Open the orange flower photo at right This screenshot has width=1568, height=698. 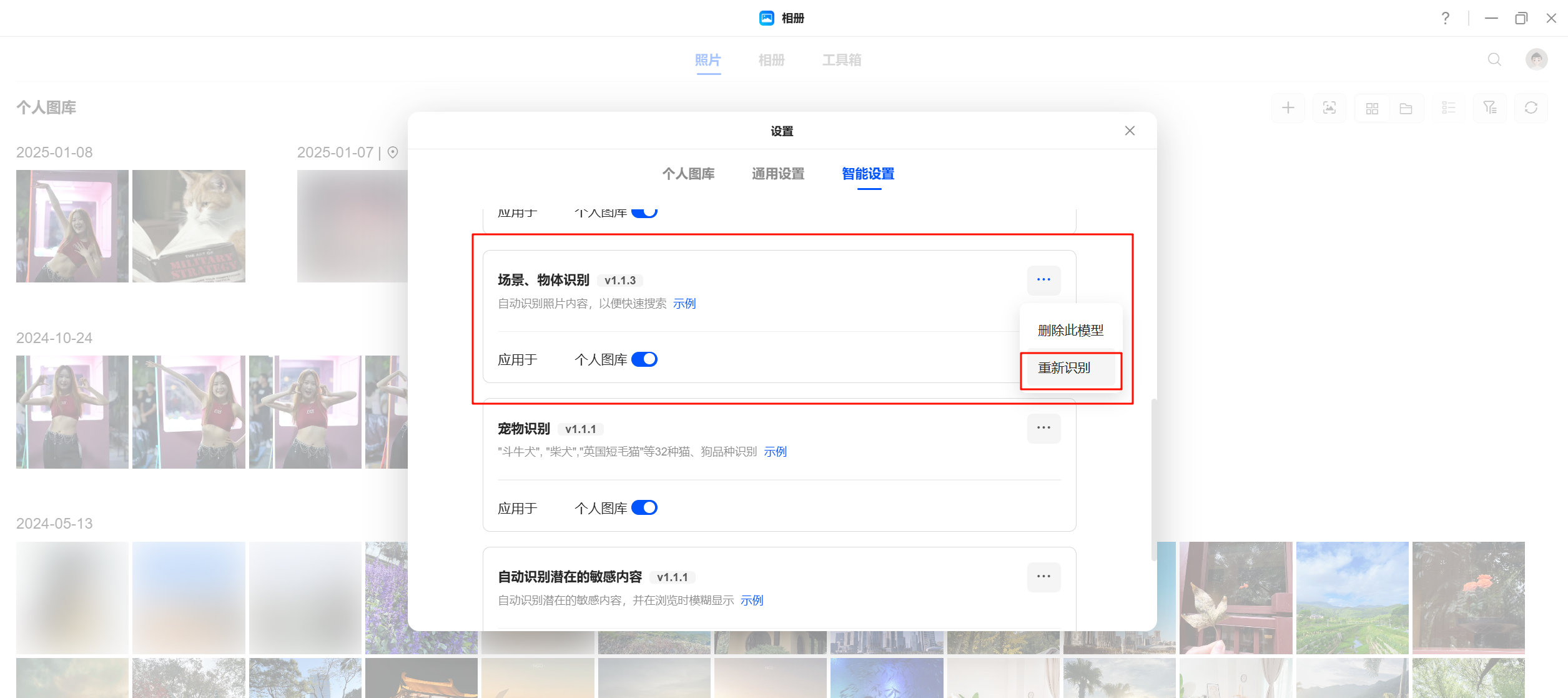(1468, 598)
